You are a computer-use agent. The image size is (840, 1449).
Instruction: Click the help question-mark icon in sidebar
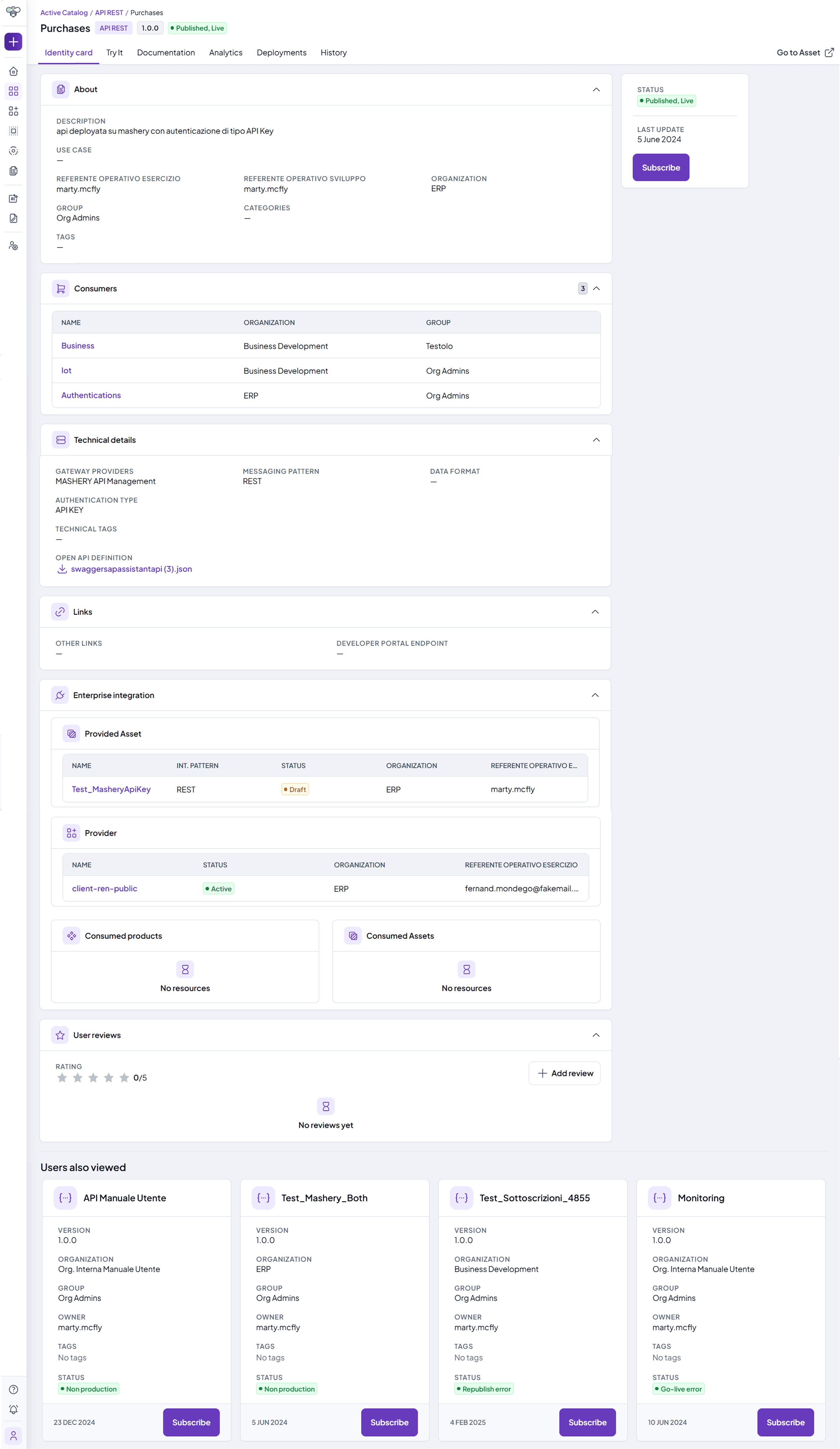click(x=13, y=1389)
